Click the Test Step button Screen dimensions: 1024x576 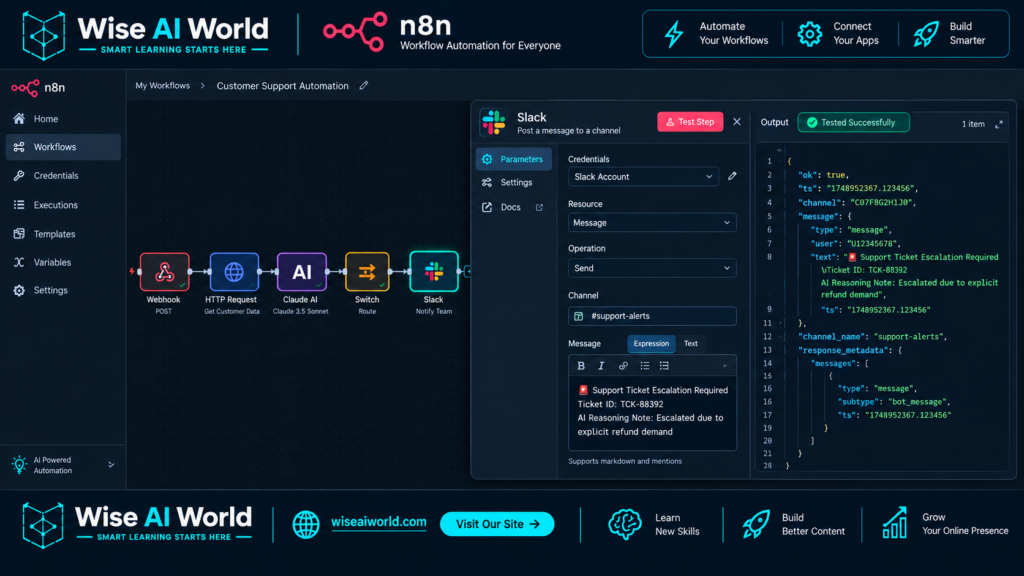coord(690,121)
